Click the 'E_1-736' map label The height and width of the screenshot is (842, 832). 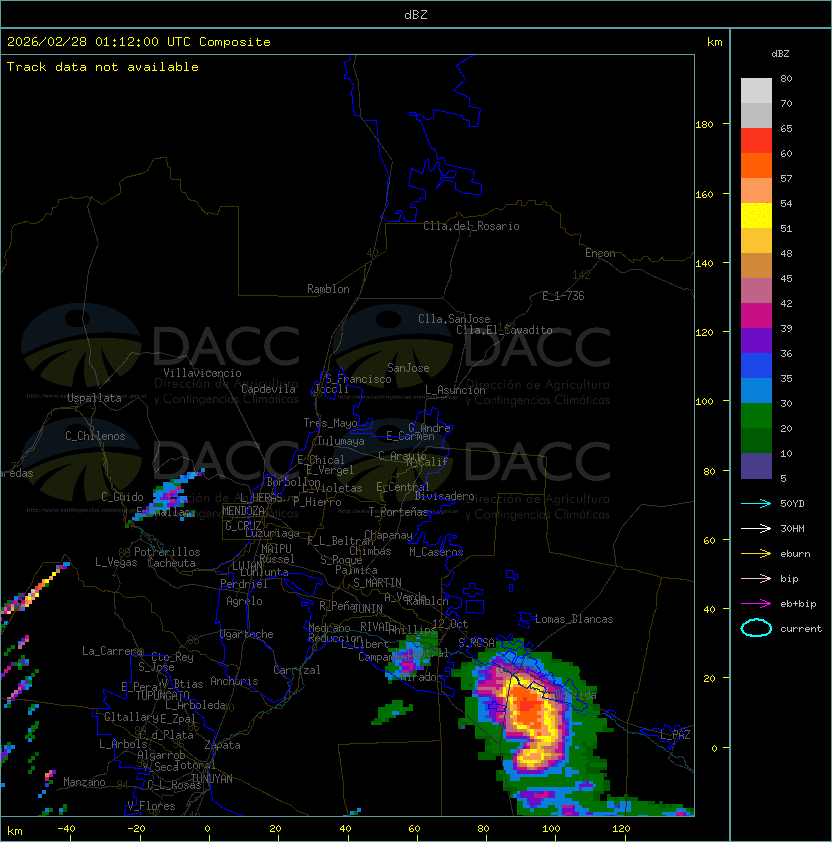[563, 295]
